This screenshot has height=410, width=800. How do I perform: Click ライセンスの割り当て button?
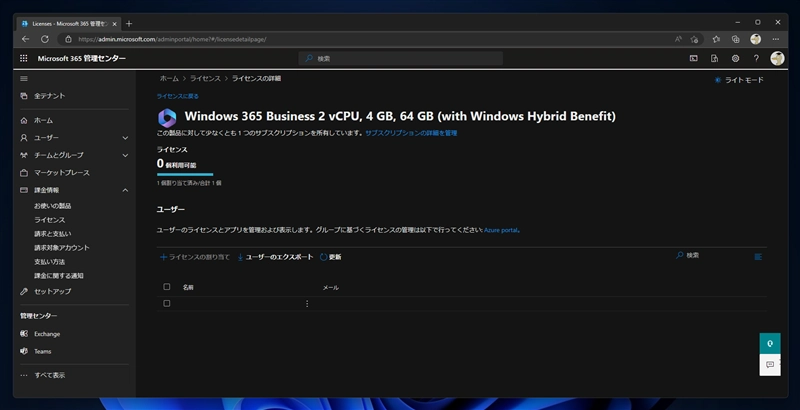pyautogui.click(x=195, y=257)
